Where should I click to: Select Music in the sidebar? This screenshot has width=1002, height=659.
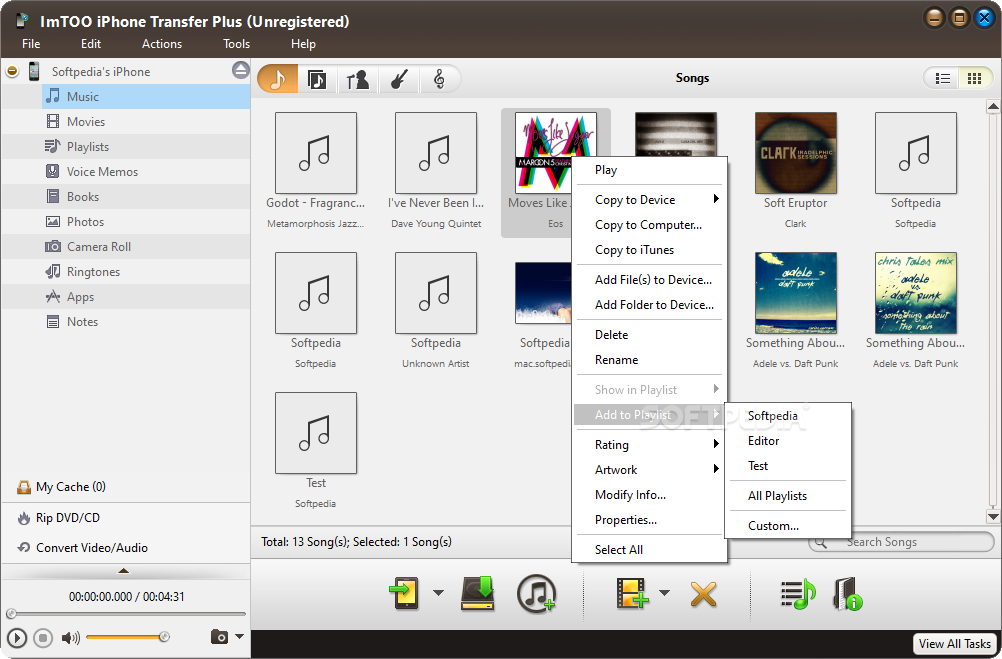[126, 97]
